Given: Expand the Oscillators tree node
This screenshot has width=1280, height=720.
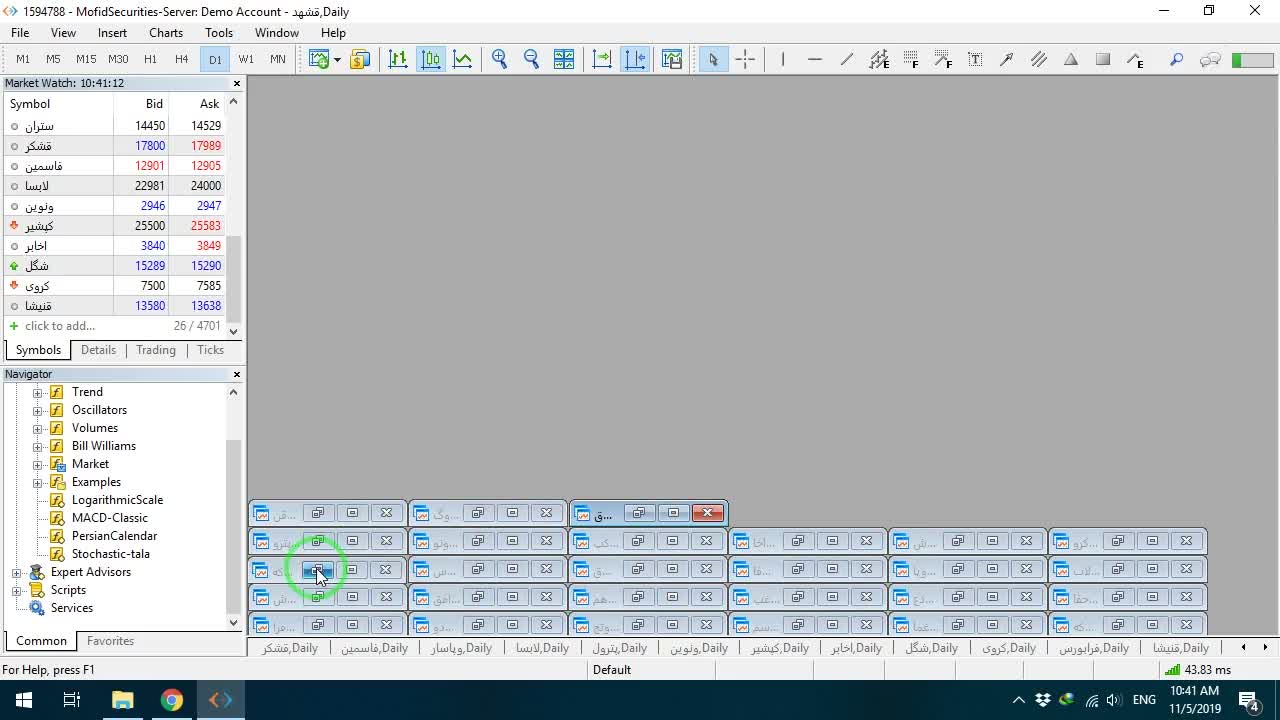Looking at the screenshot, I should point(38,410).
